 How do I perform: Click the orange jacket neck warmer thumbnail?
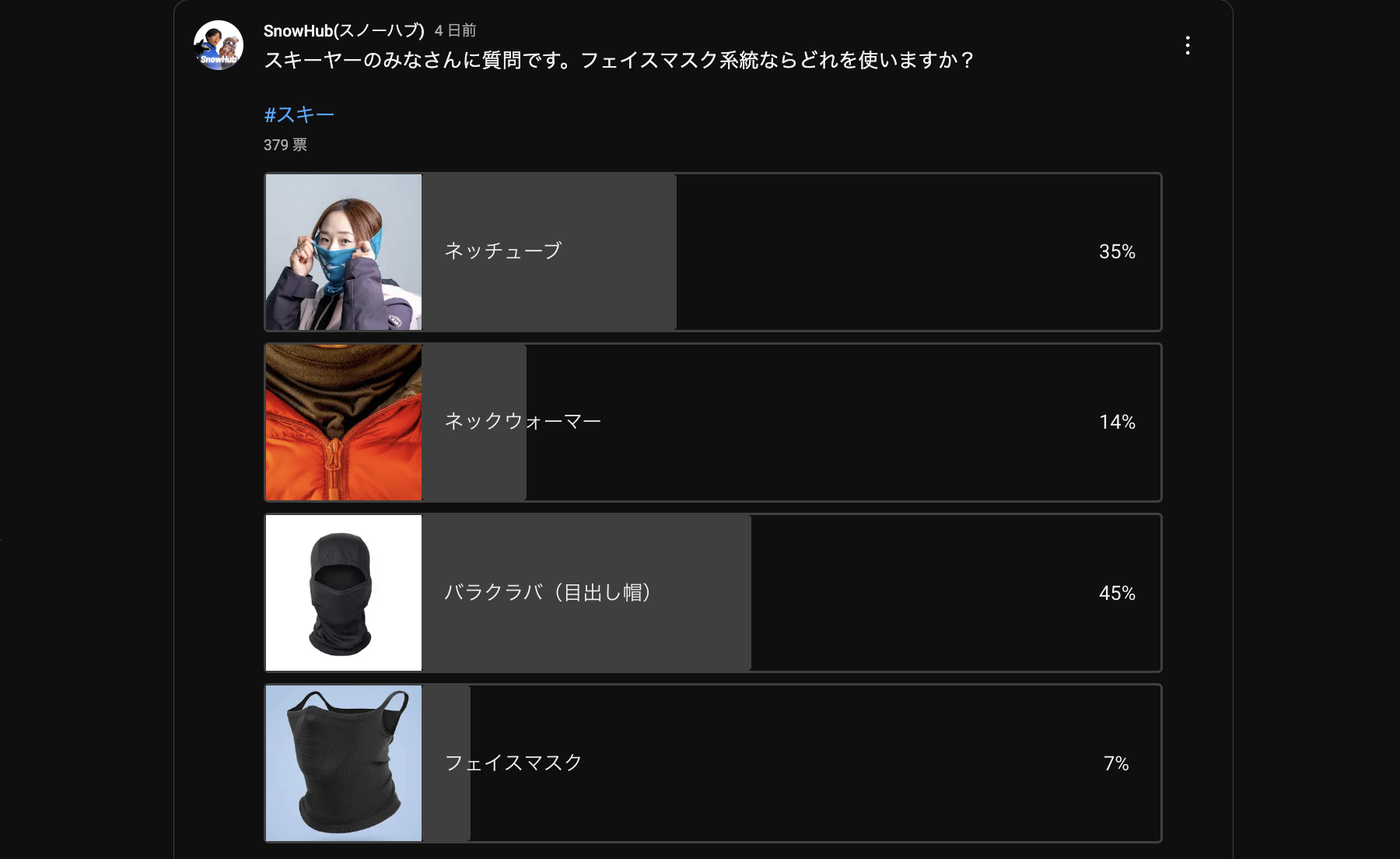point(344,422)
